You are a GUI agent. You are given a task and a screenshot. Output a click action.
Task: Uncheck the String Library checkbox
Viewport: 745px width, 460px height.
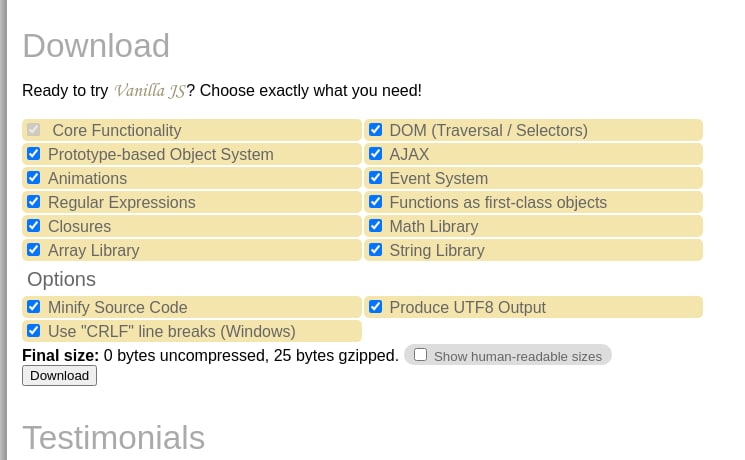point(375,249)
